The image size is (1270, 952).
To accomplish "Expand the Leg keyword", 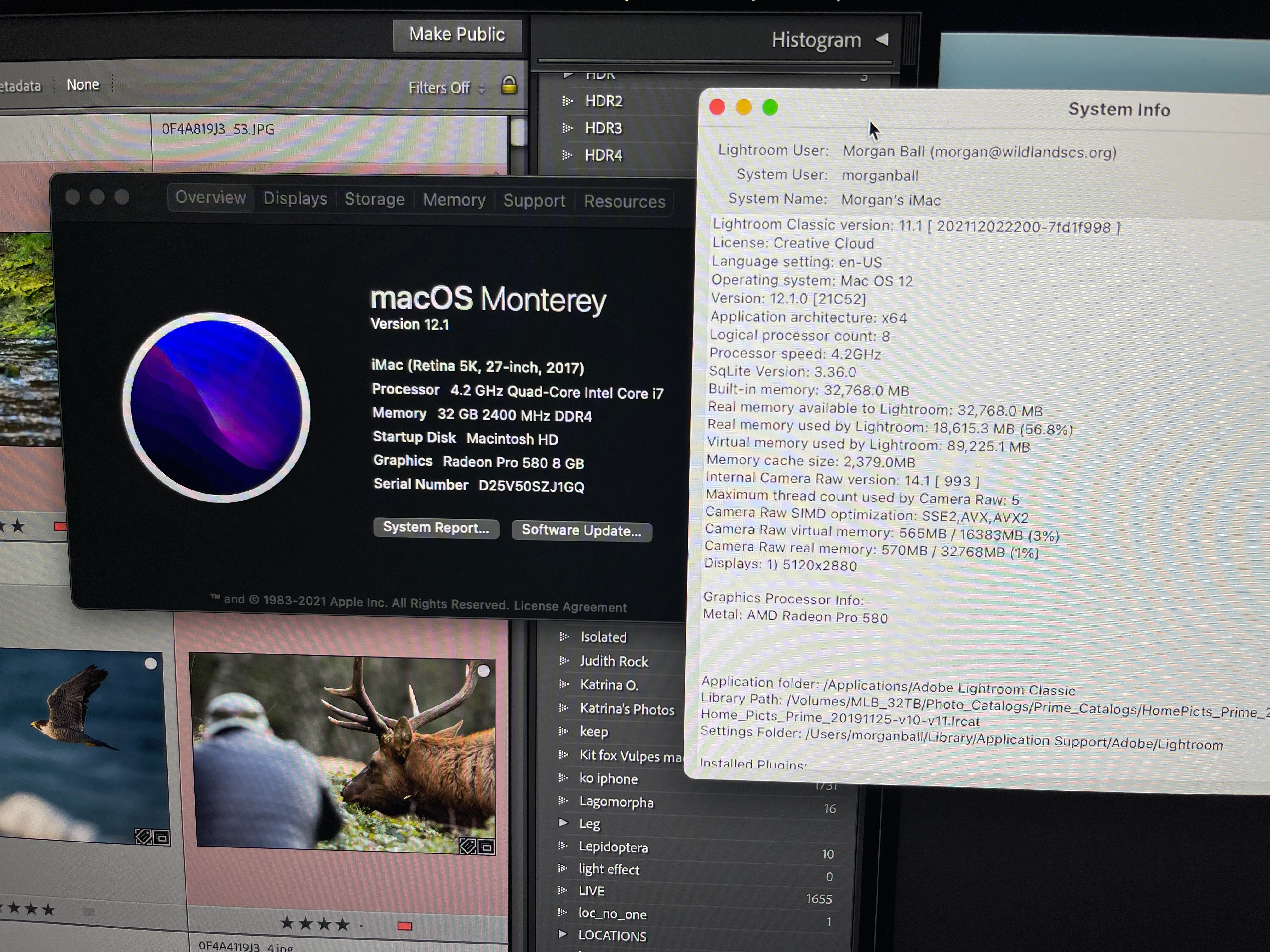I will point(563,823).
